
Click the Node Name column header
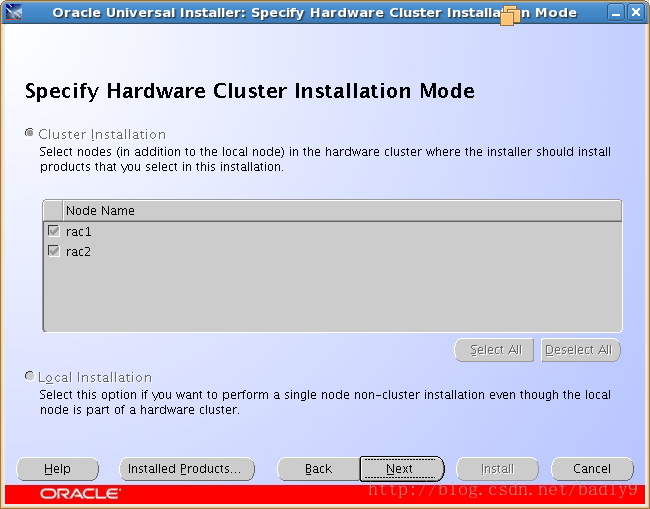[x=342, y=211]
